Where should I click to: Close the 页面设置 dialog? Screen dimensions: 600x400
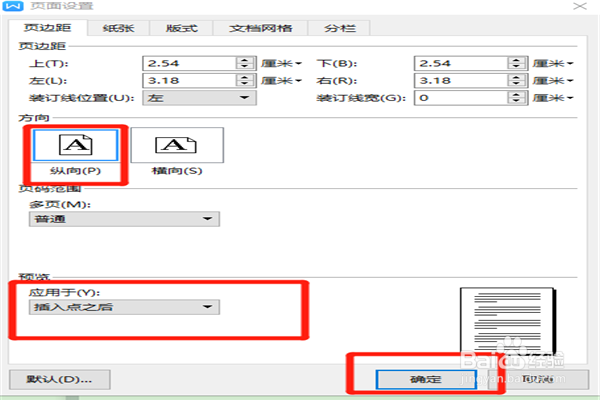580,6
